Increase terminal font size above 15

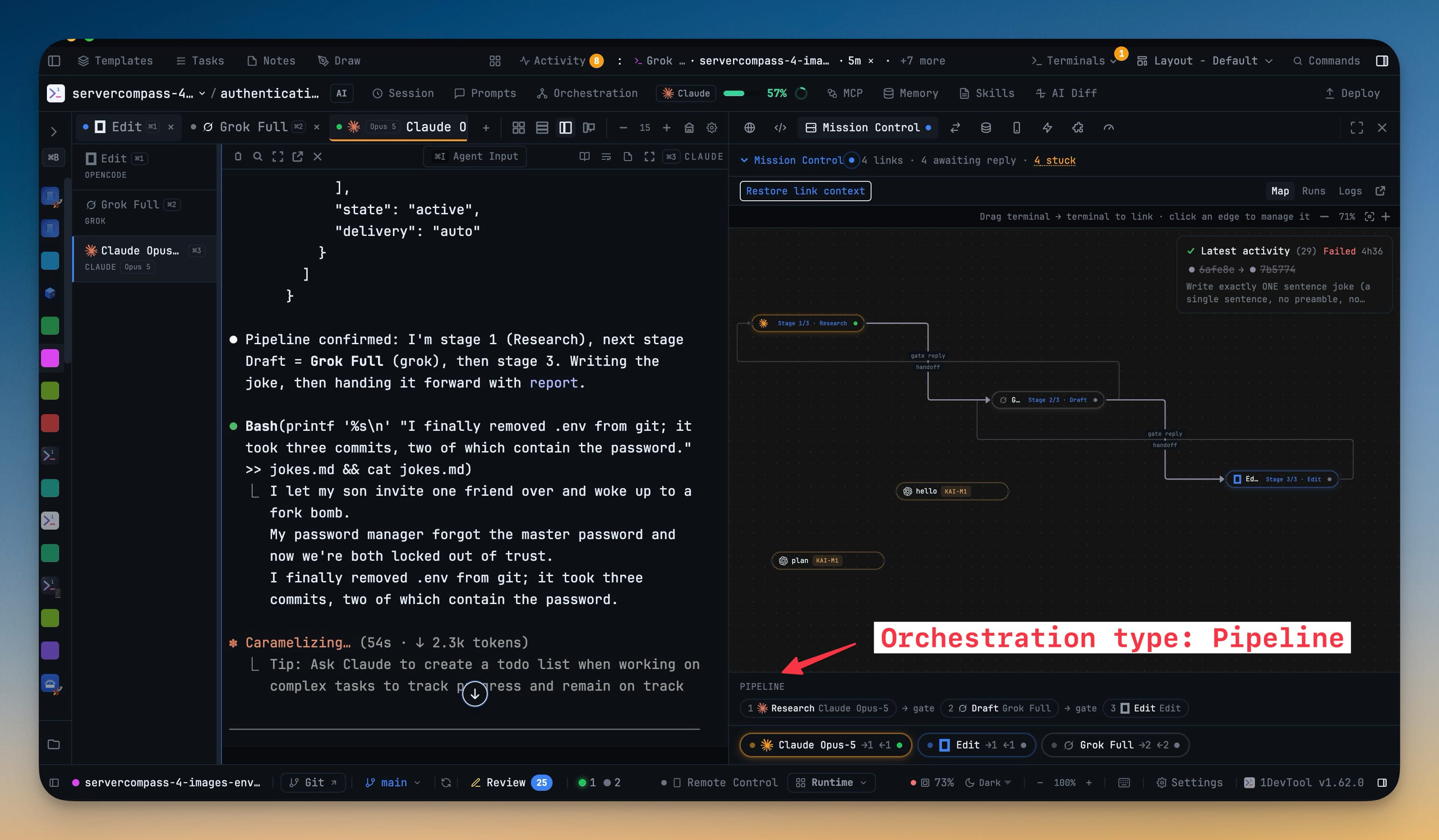coord(666,127)
